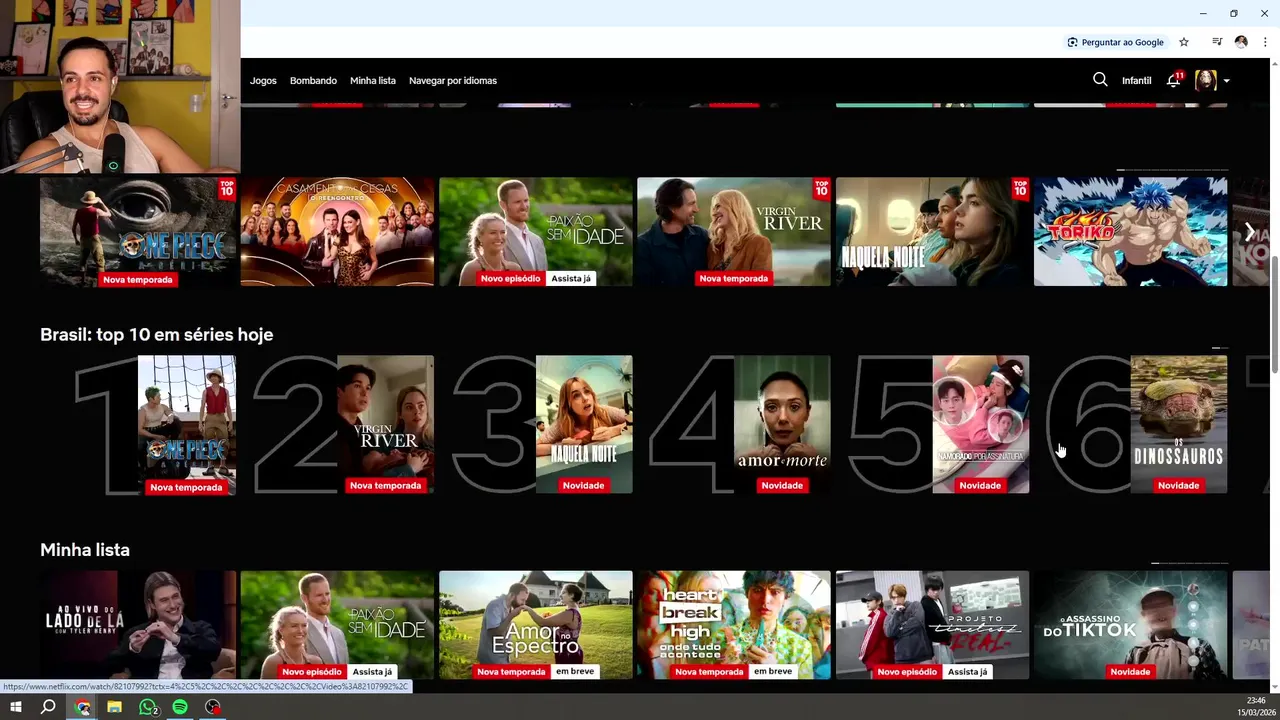Click the Netflix profile avatar
Viewport: 1280px width, 720px height.
click(1206, 80)
